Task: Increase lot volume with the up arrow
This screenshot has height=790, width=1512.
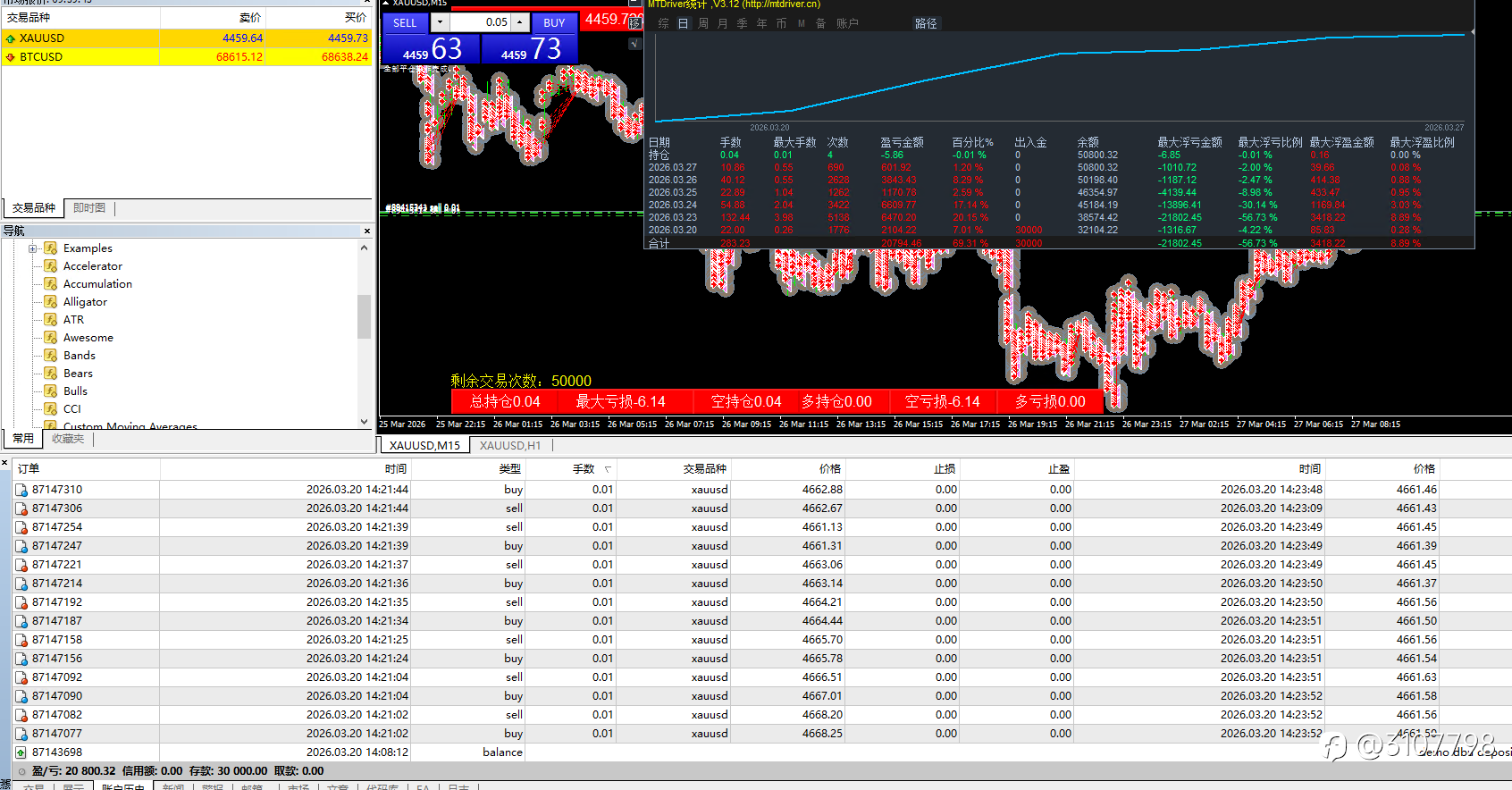Action: (520, 22)
